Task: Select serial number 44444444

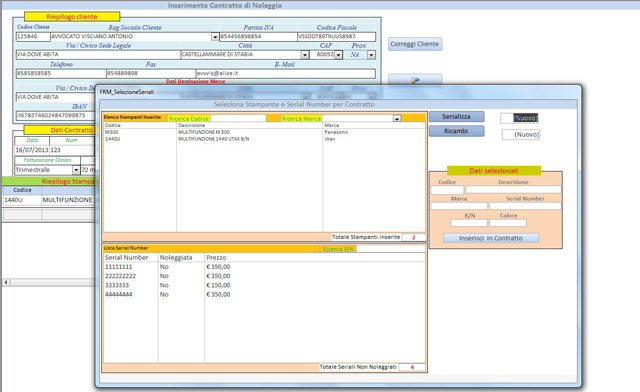Action: (119, 294)
